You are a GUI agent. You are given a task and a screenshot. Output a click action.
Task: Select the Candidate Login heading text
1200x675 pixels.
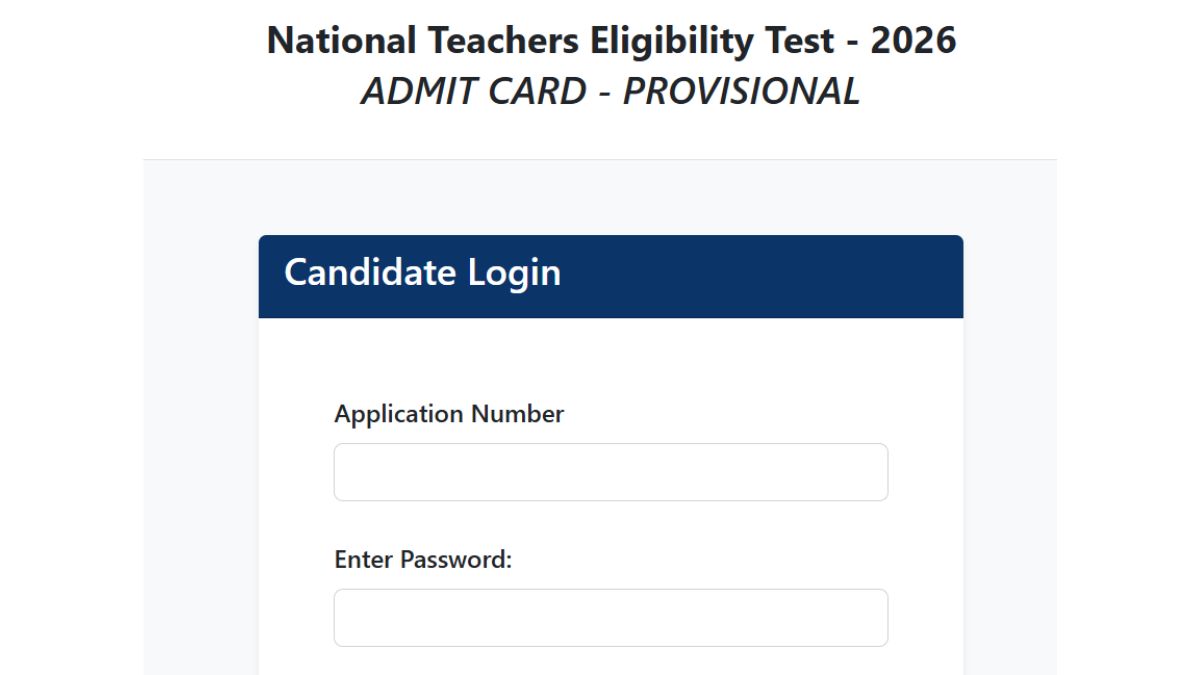point(422,273)
